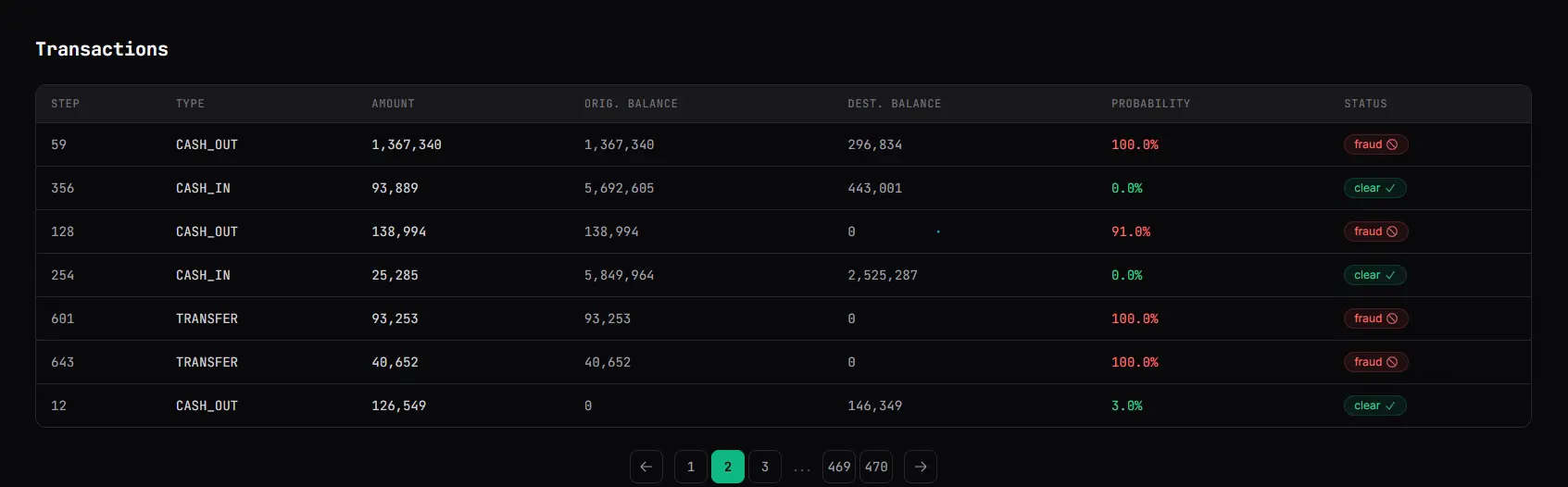The width and height of the screenshot is (1568, 487).
Task: Click destination balance 146,349
Action: click(x=874, y=406)
